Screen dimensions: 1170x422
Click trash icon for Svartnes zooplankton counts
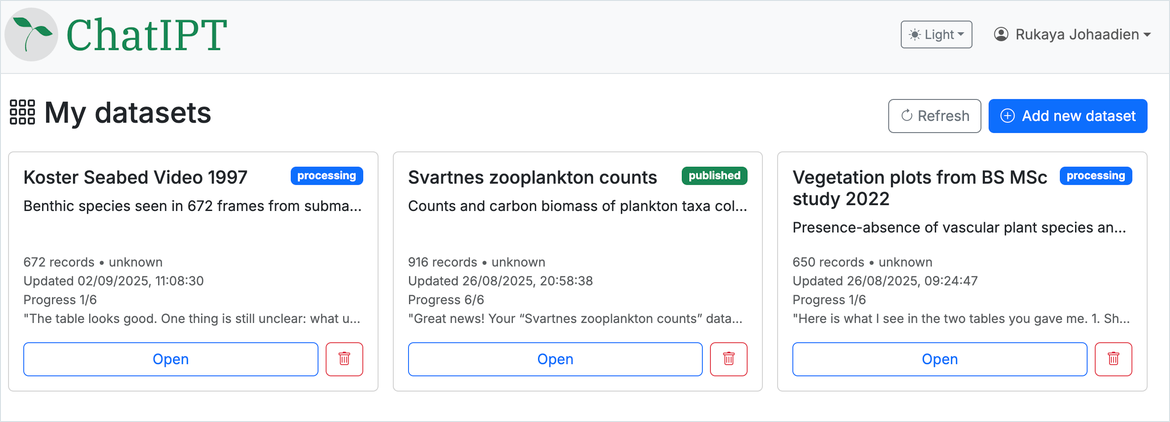click(728, 359)
